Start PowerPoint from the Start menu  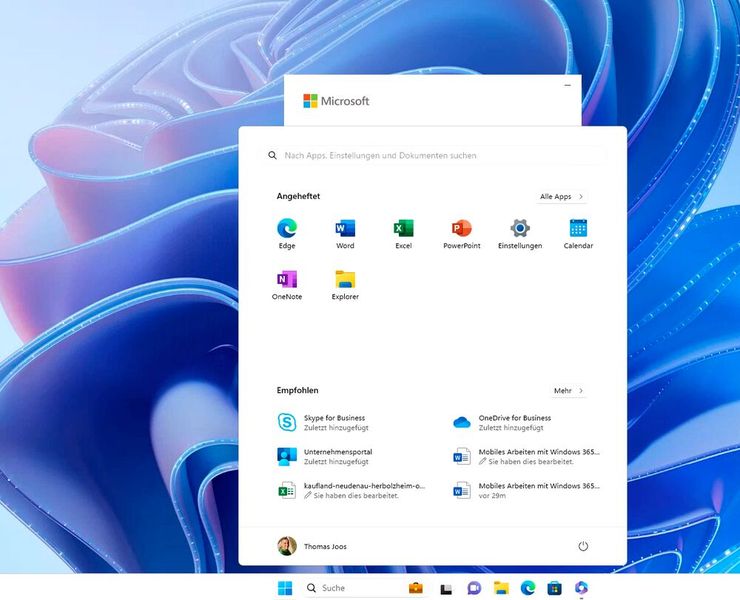pyautogui.click(x=462, y=234)
